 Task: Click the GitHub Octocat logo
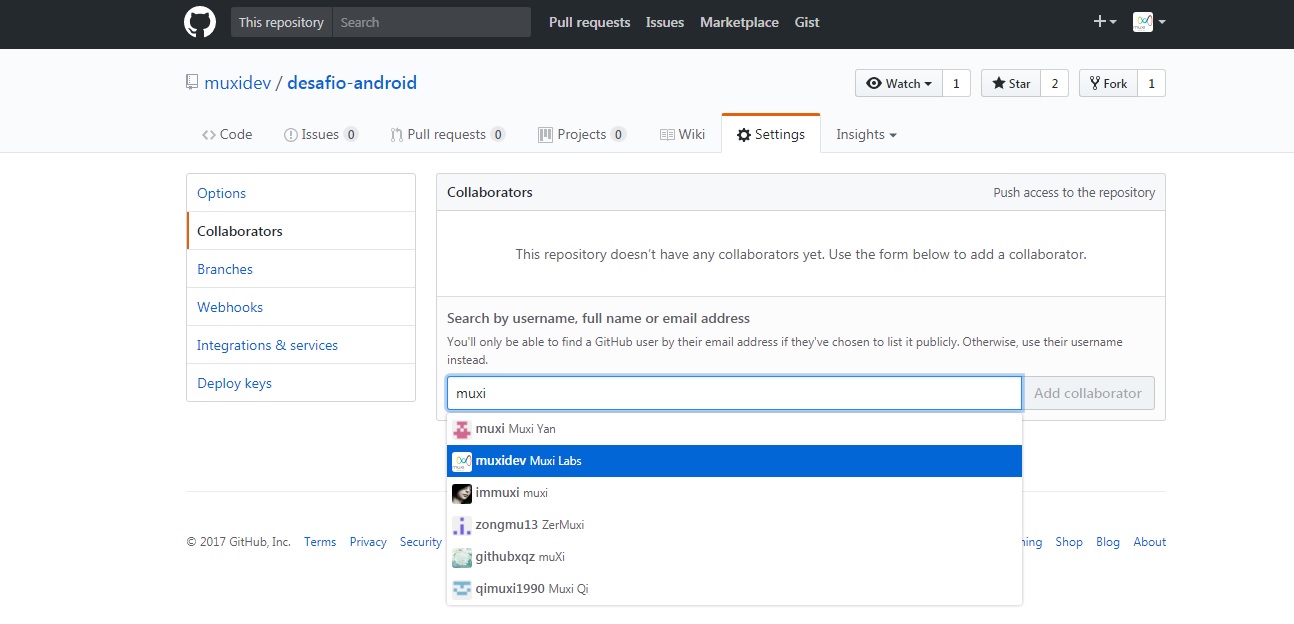coord(200,22)
